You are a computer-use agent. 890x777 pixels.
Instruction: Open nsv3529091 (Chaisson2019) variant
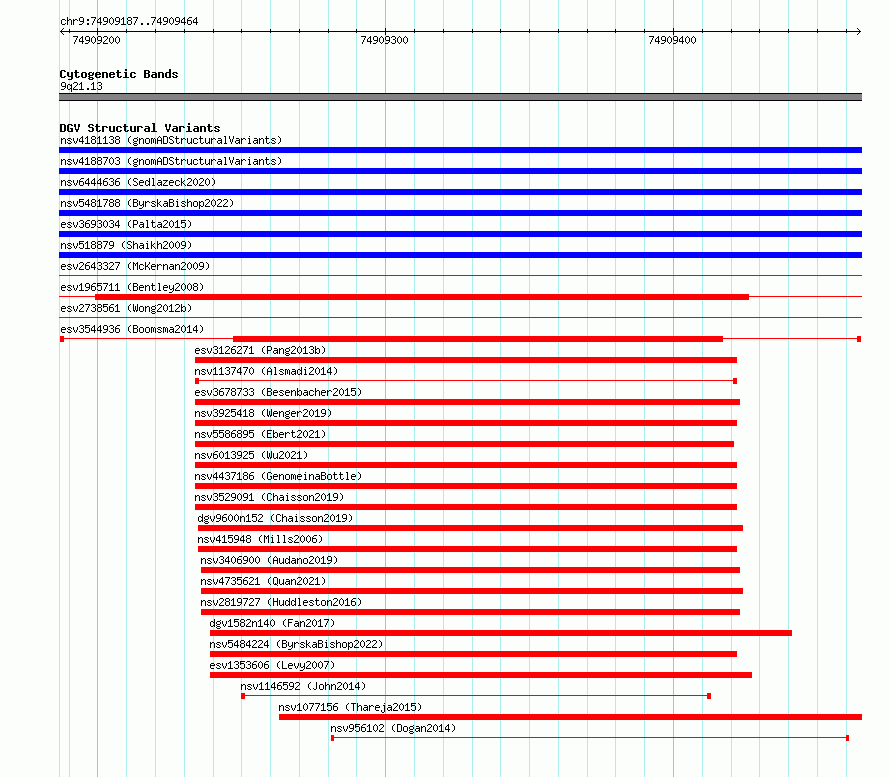point(269,497)
